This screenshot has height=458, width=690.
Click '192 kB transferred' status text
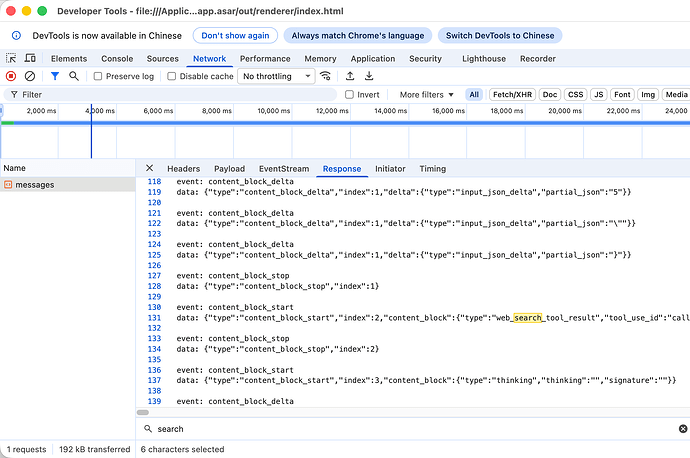point(95,449)
